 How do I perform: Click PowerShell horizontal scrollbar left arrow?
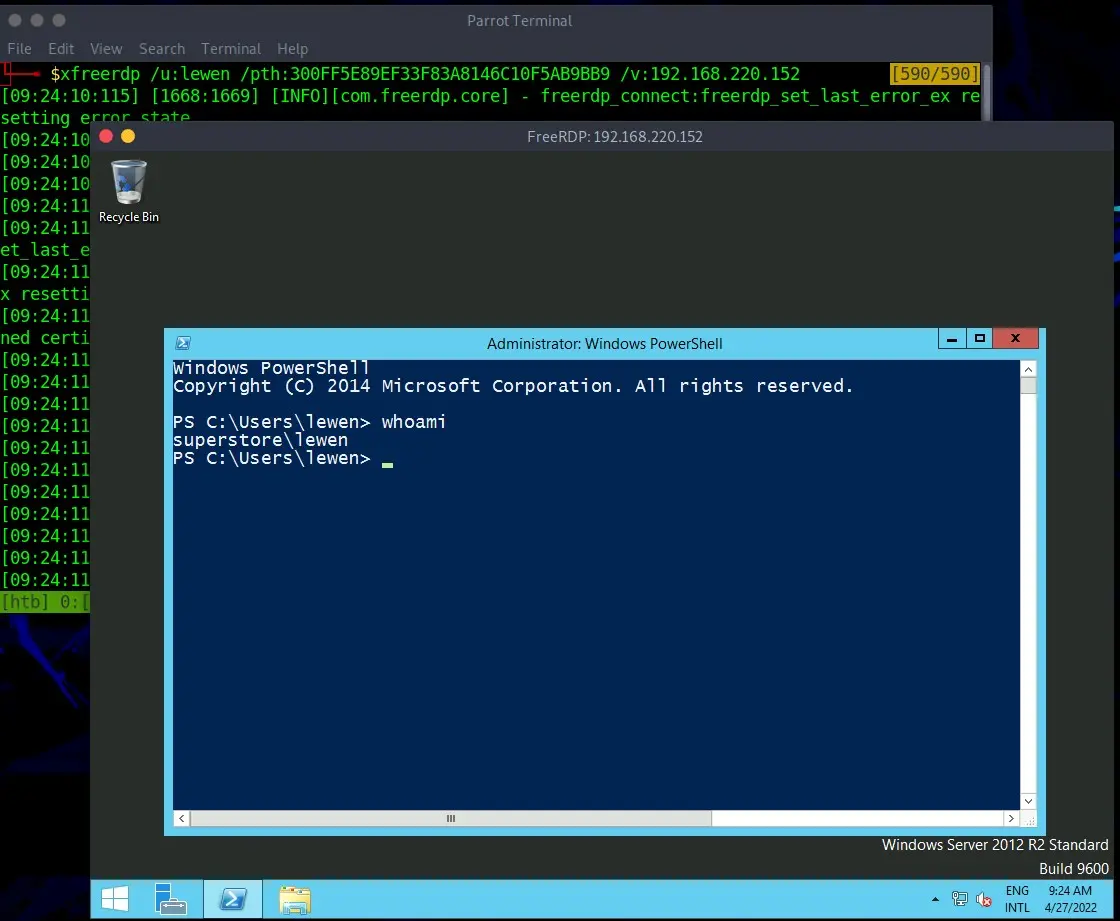[181, 818]
